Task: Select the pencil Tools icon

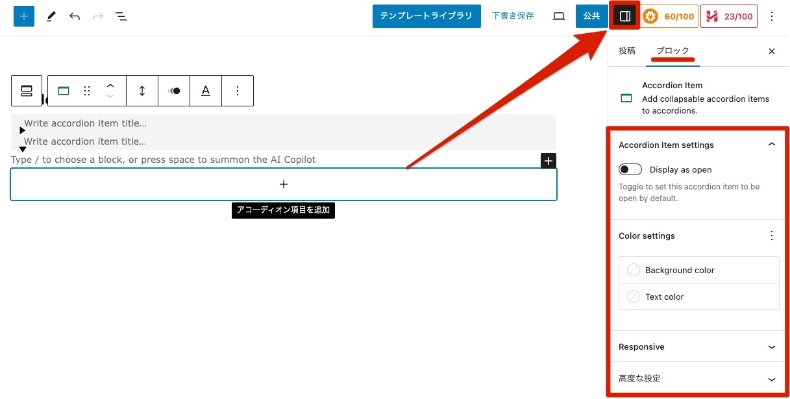Action: (51, 16)
